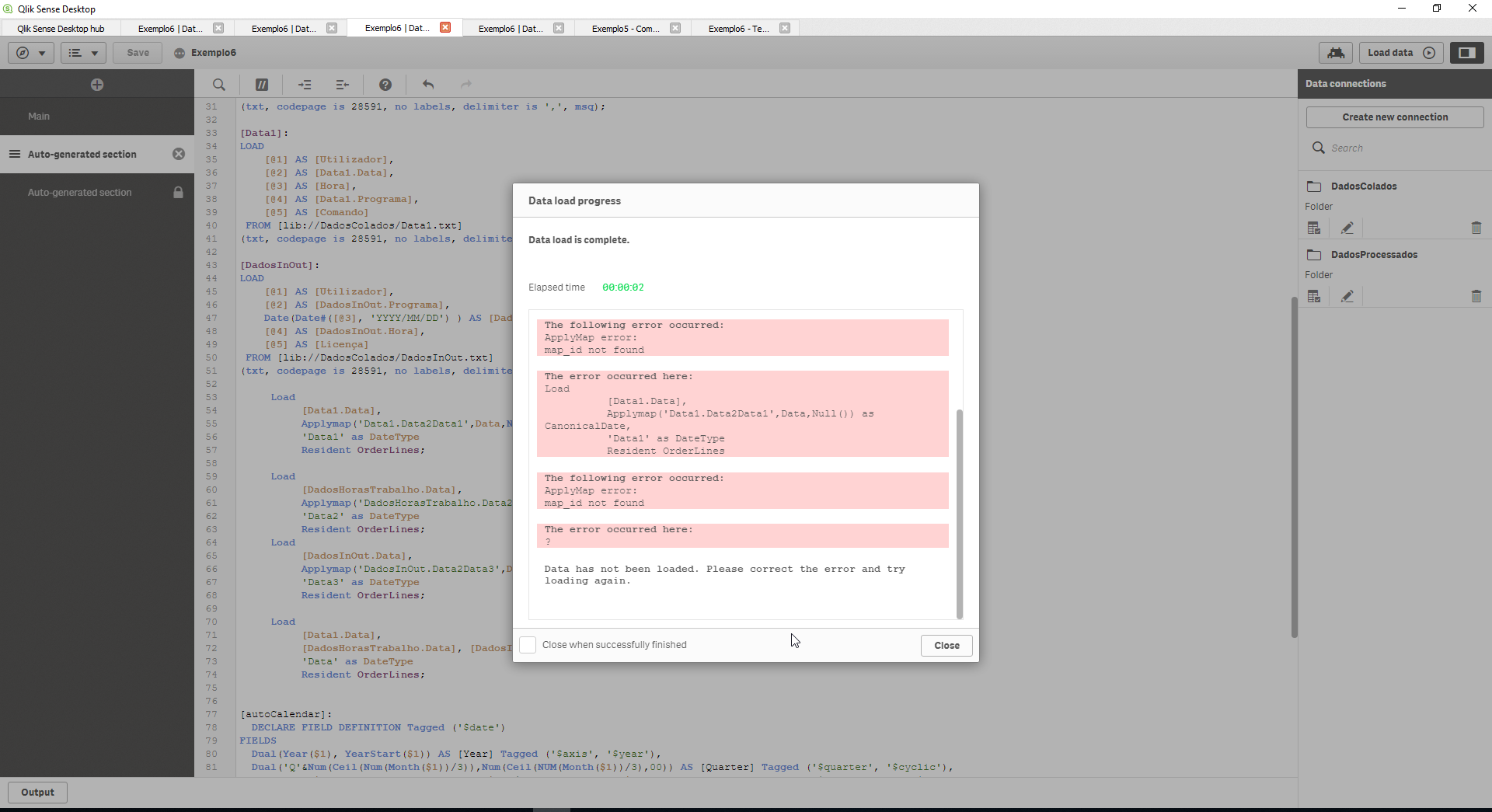
Task: Click the Create new connection button
Action: coord(1394,117)
